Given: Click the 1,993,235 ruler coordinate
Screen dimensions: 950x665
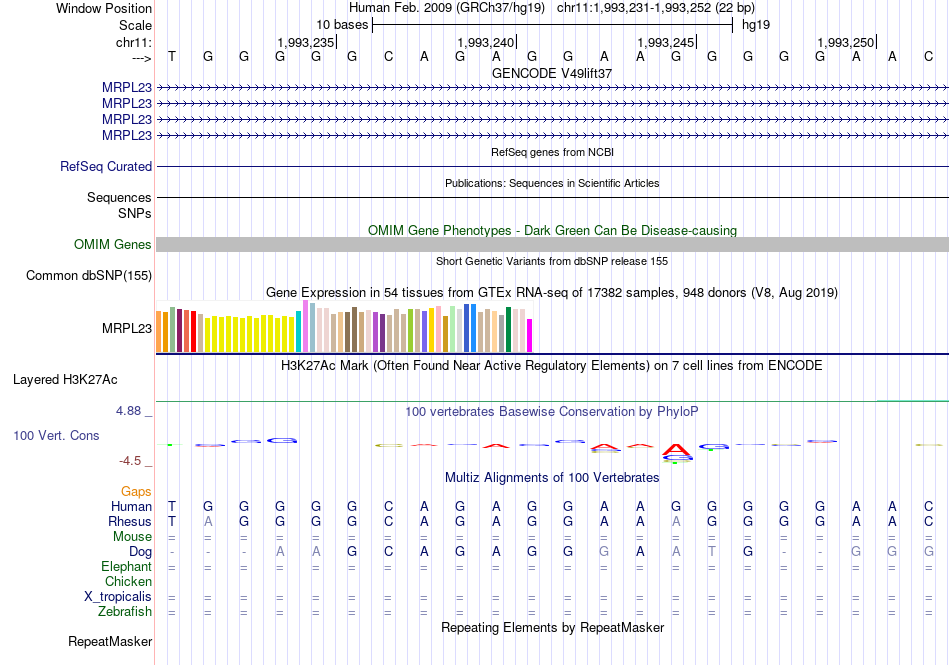Looking at the screenshot, I should click(x=305, y=42).
